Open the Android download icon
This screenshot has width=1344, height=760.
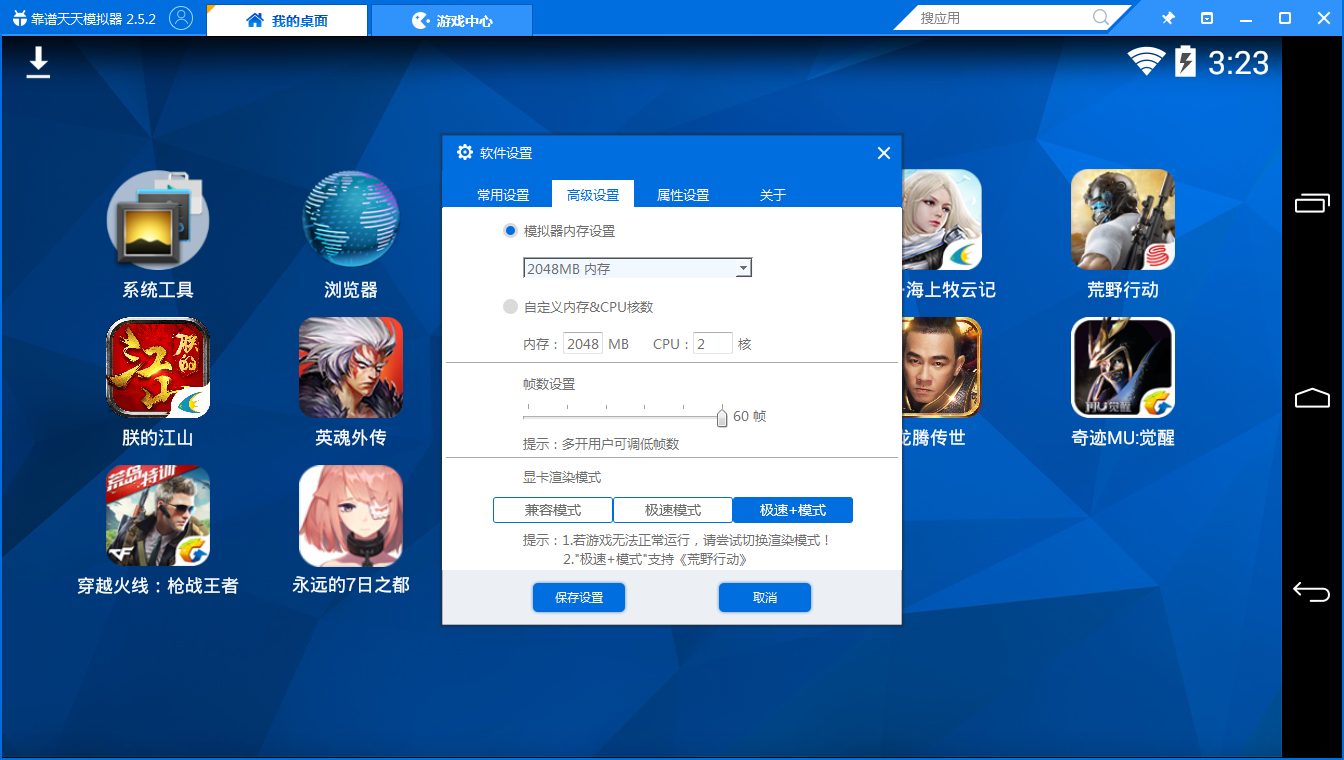coord(38,62)
